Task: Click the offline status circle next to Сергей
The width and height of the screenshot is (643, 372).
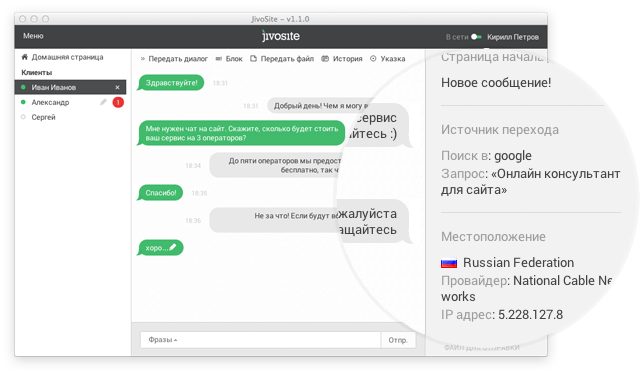Action: (x=23, y=117)
